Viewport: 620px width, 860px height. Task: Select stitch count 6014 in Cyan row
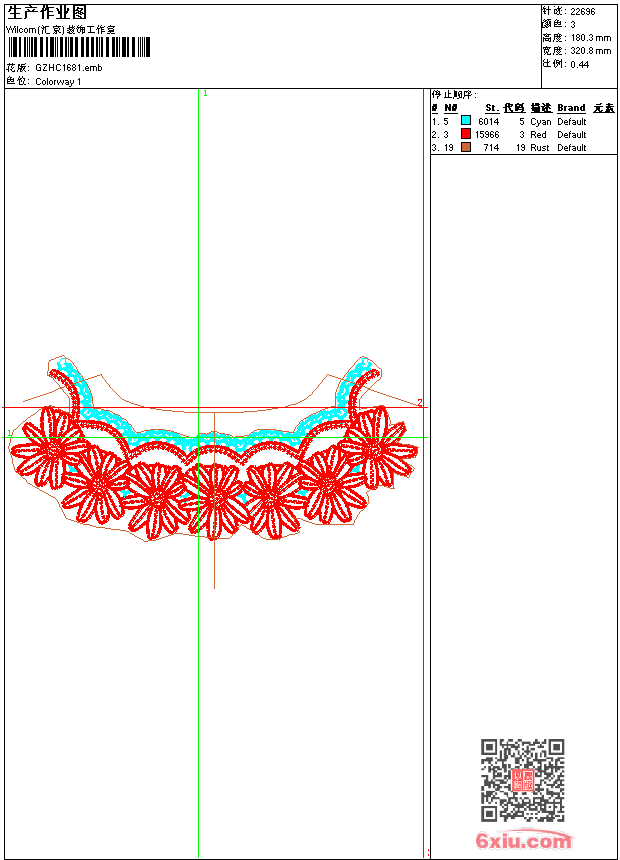pos(488,121)
